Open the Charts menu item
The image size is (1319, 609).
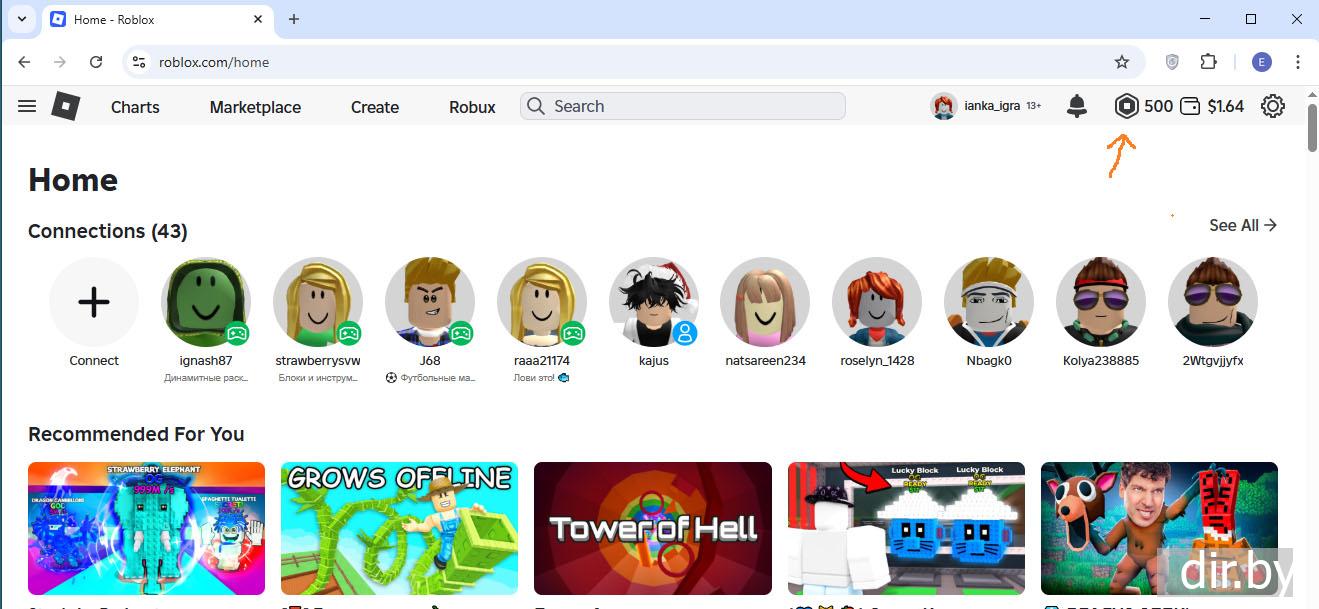[x=135, y=107]
